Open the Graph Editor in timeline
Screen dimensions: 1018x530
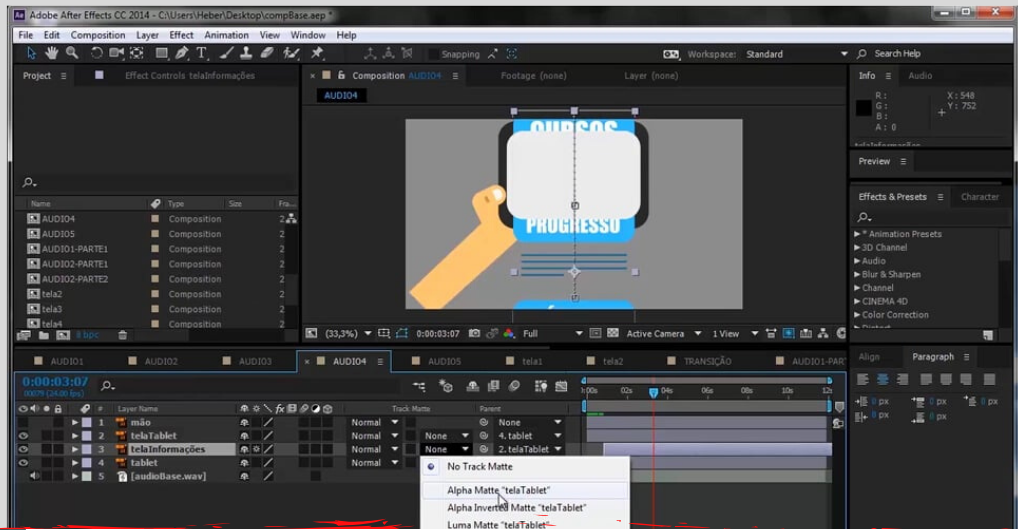[562, 386]
